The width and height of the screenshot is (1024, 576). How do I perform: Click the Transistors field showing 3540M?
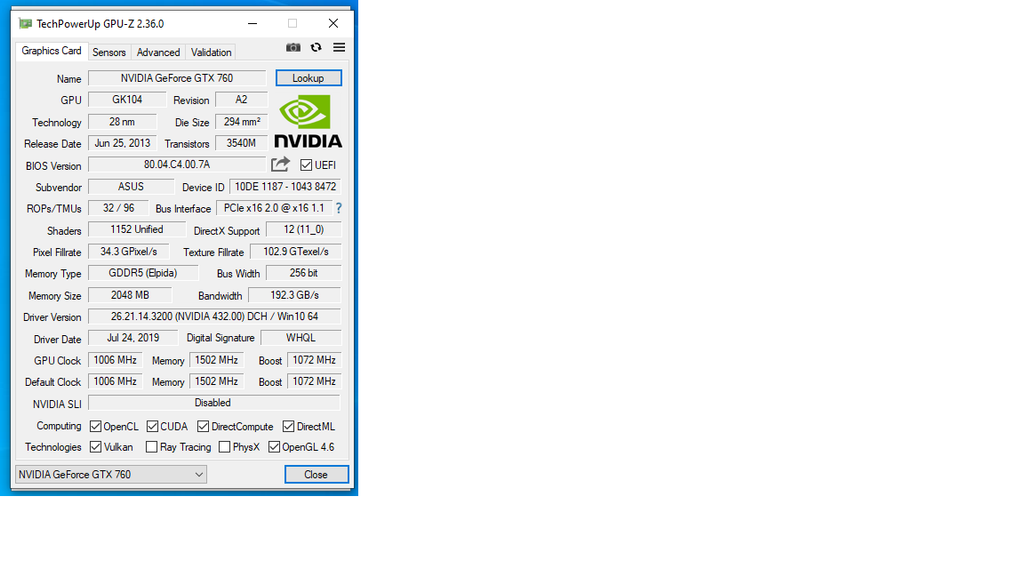click(242, 144)
